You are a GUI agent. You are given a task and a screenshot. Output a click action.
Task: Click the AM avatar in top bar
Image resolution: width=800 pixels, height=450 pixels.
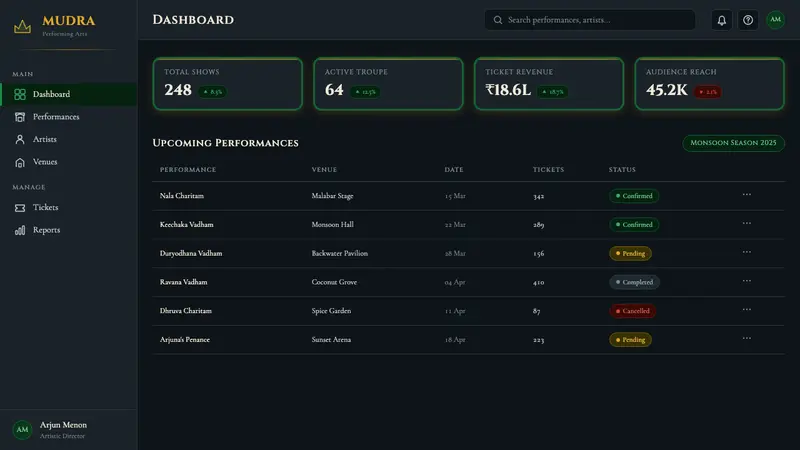pyautogui.click(x=776, y=20)
